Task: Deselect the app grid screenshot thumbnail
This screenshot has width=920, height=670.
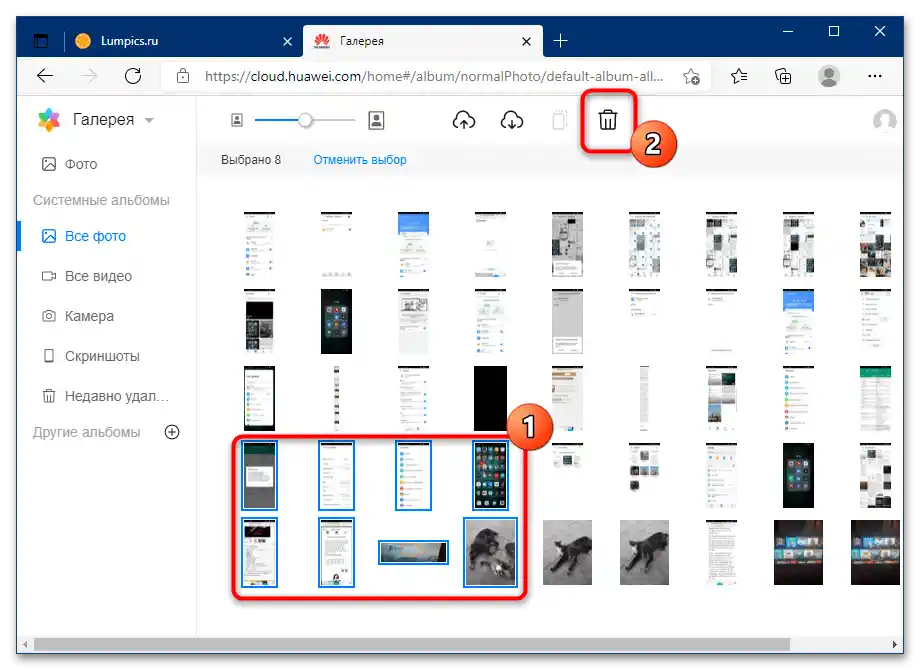Action: pyautogui.click(x=490, y=475)
